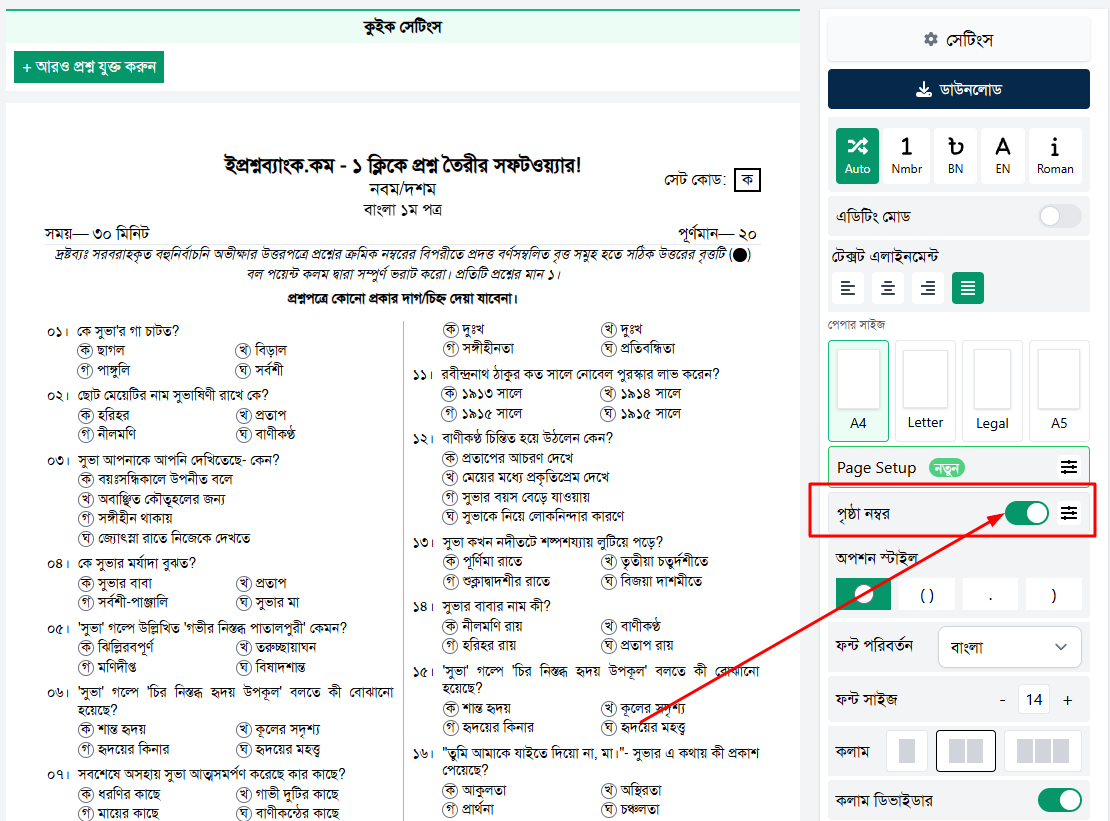Set text alignment to left
The image size is (1110, 821).
[848, 288]
